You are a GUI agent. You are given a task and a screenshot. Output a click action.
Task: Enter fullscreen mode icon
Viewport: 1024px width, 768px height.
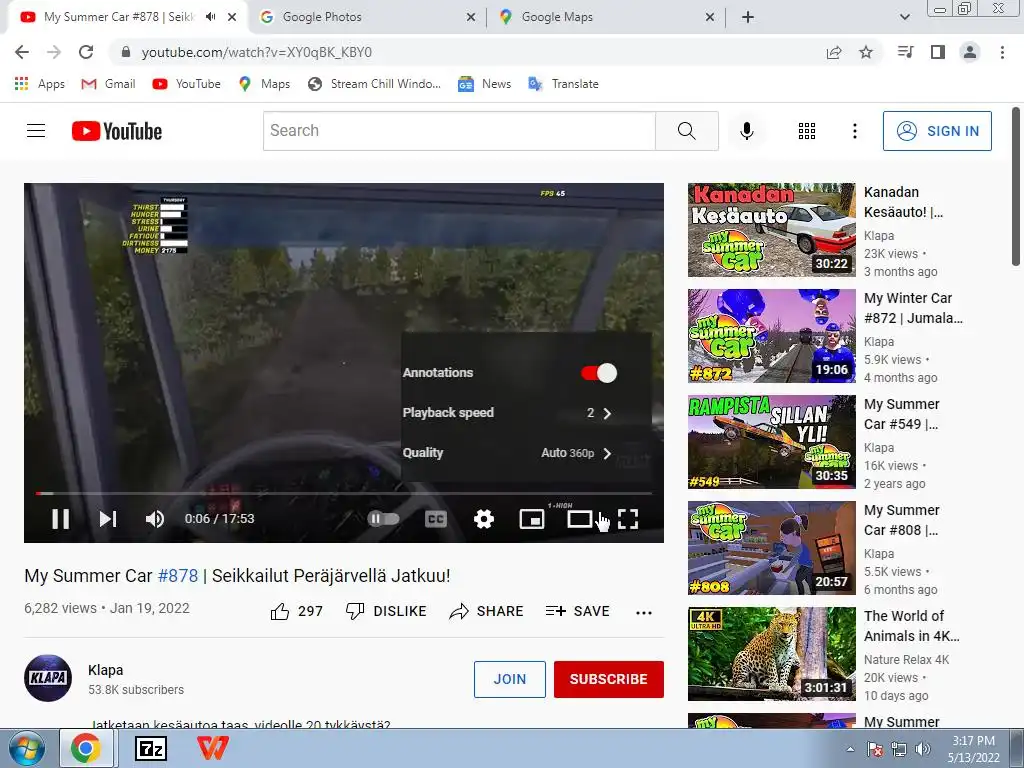628,519
